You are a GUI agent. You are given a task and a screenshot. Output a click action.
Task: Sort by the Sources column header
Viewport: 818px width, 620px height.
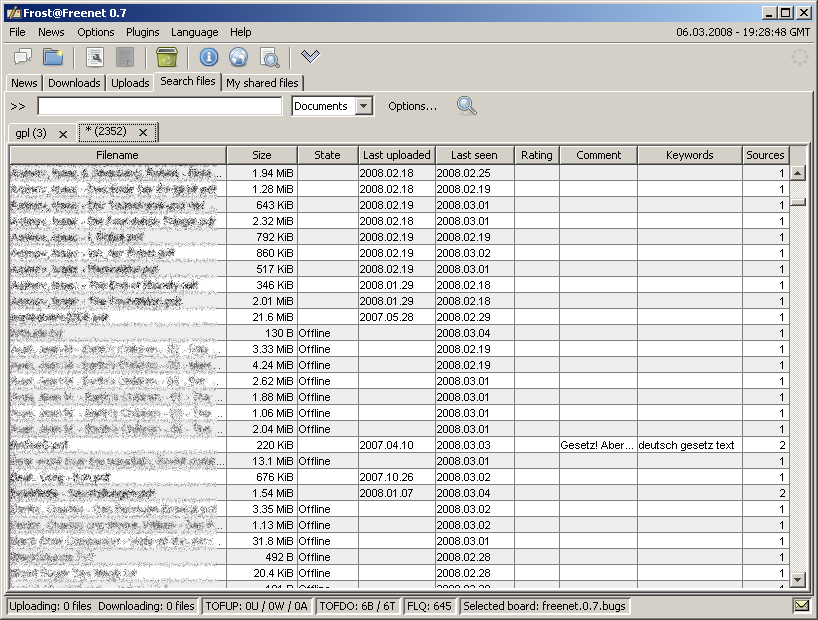[765, 155]
